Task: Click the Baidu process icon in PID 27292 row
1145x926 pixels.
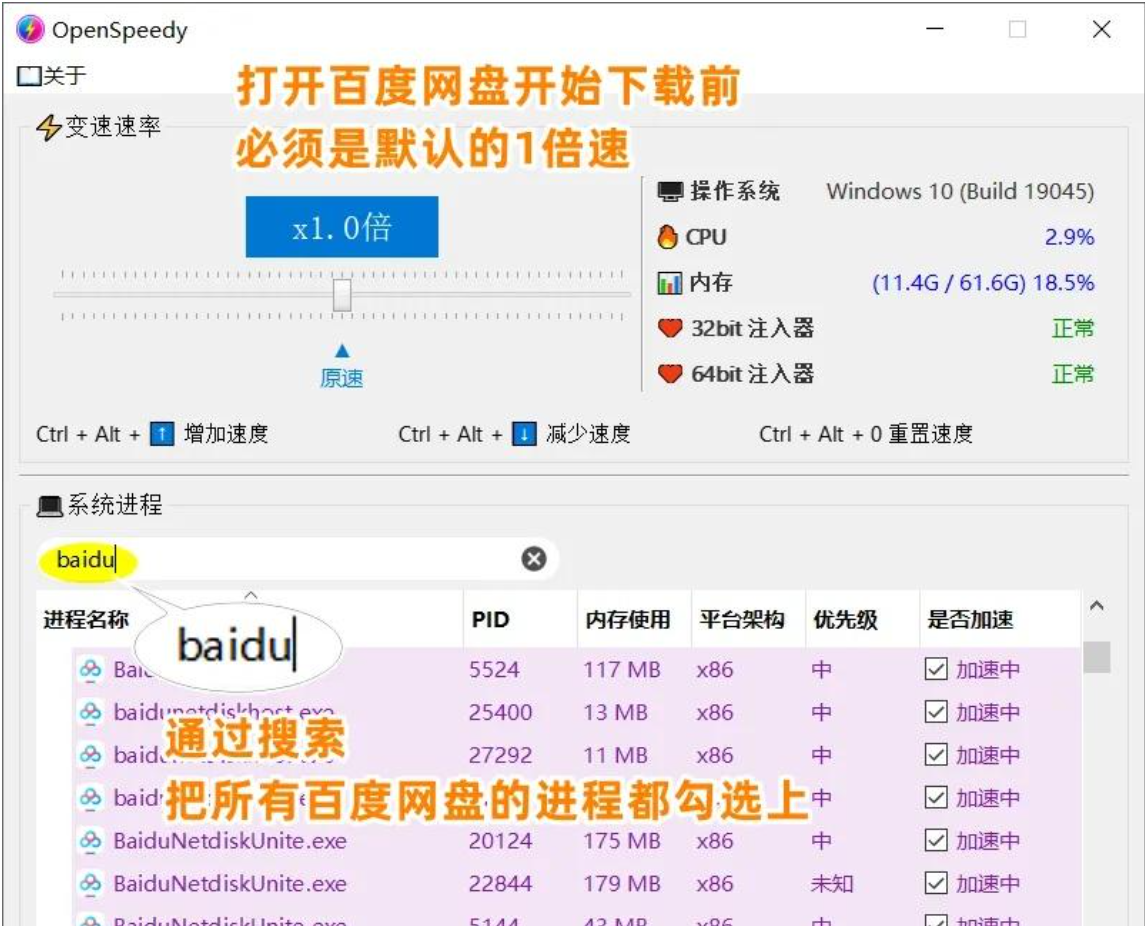Action: pos(91,754)
